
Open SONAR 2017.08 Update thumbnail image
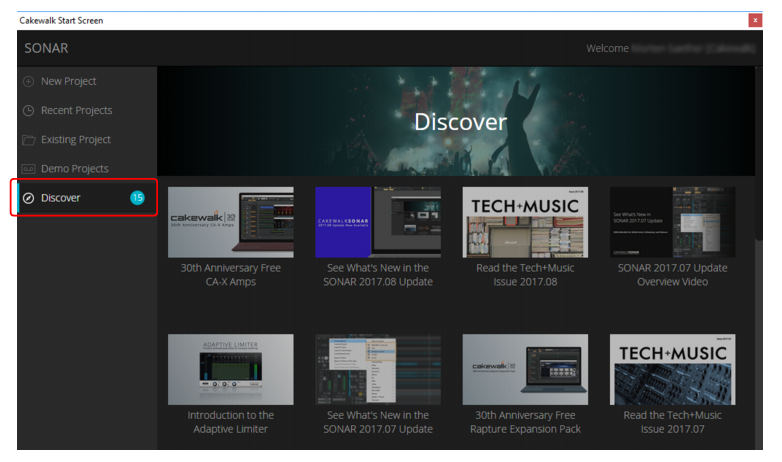pos(378,223)
